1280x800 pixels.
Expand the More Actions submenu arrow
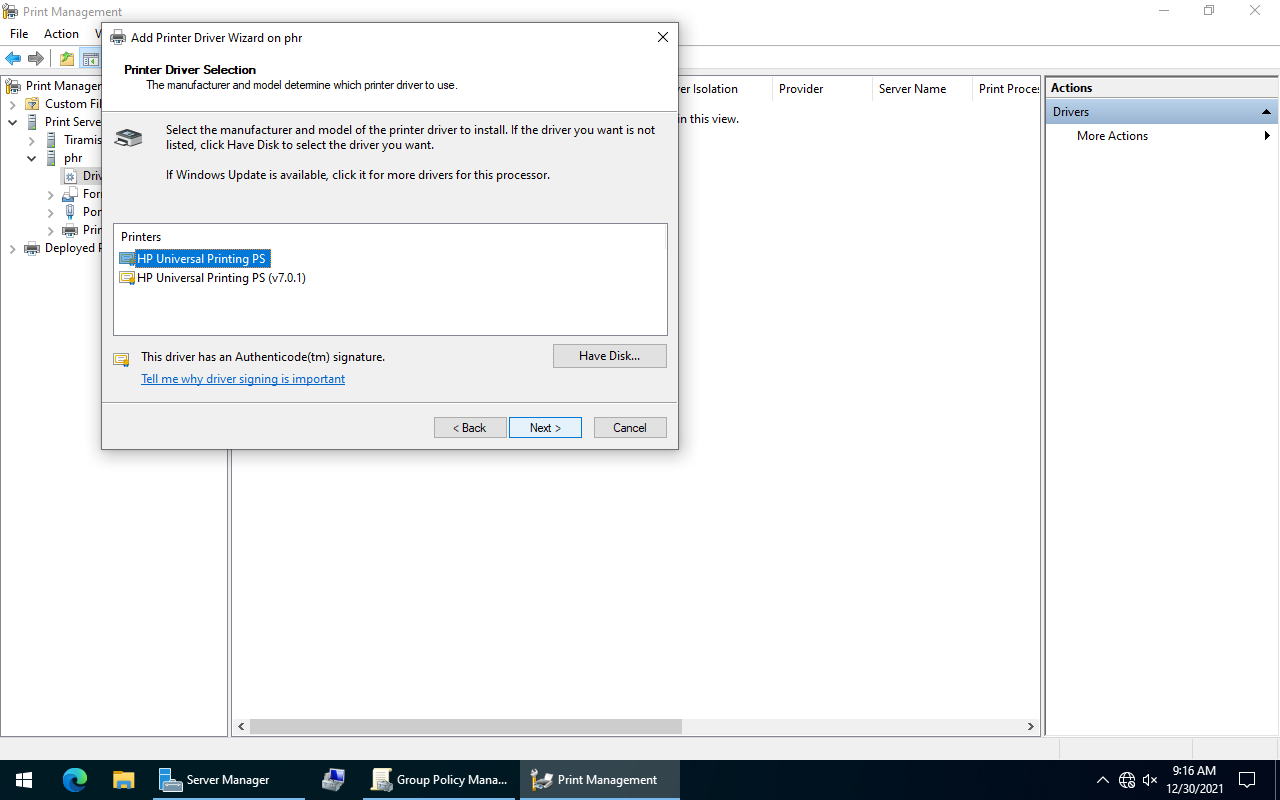click(1267, 136)
